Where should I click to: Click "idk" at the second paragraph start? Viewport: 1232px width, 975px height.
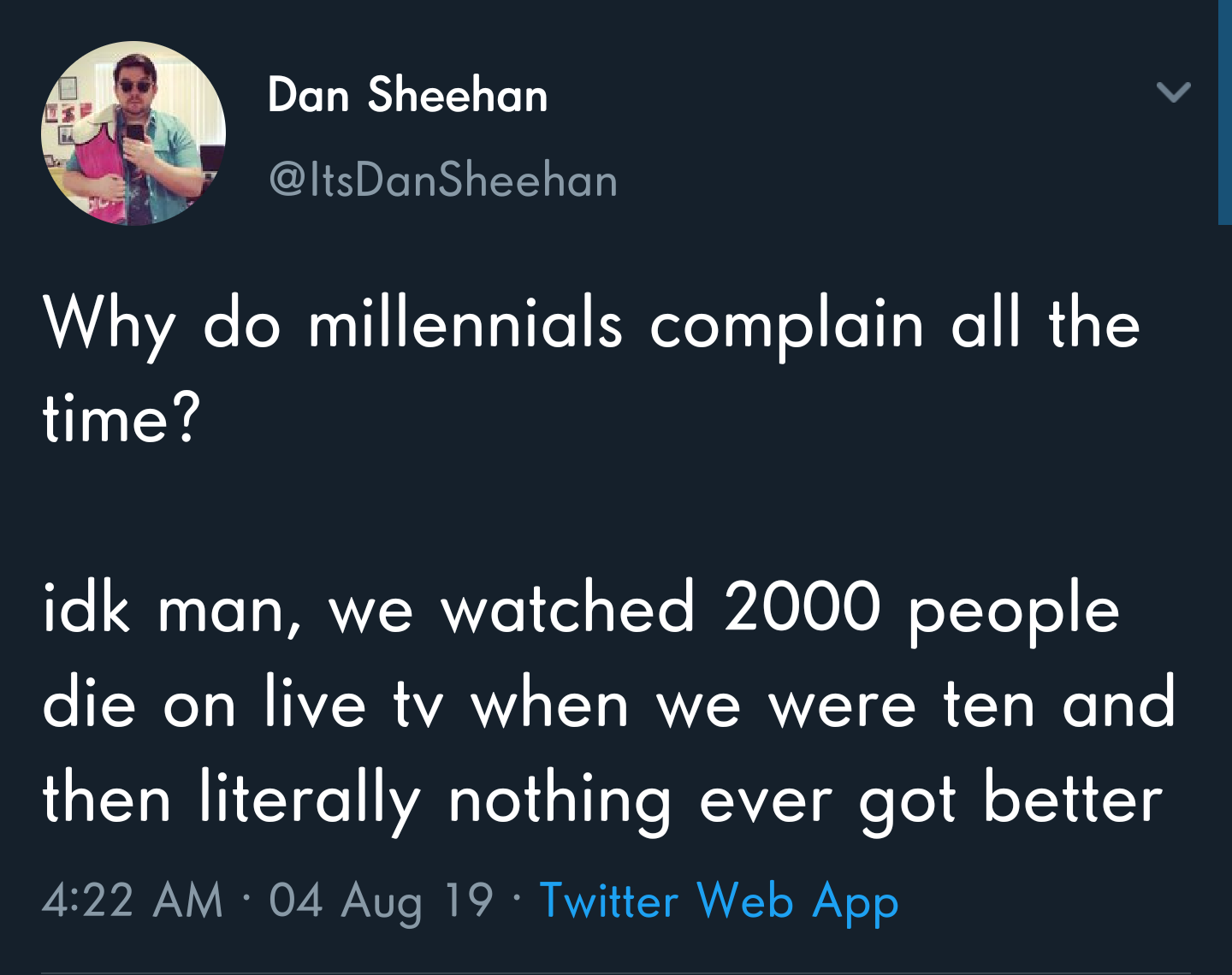pyautogui.click(x=86, y=609)
